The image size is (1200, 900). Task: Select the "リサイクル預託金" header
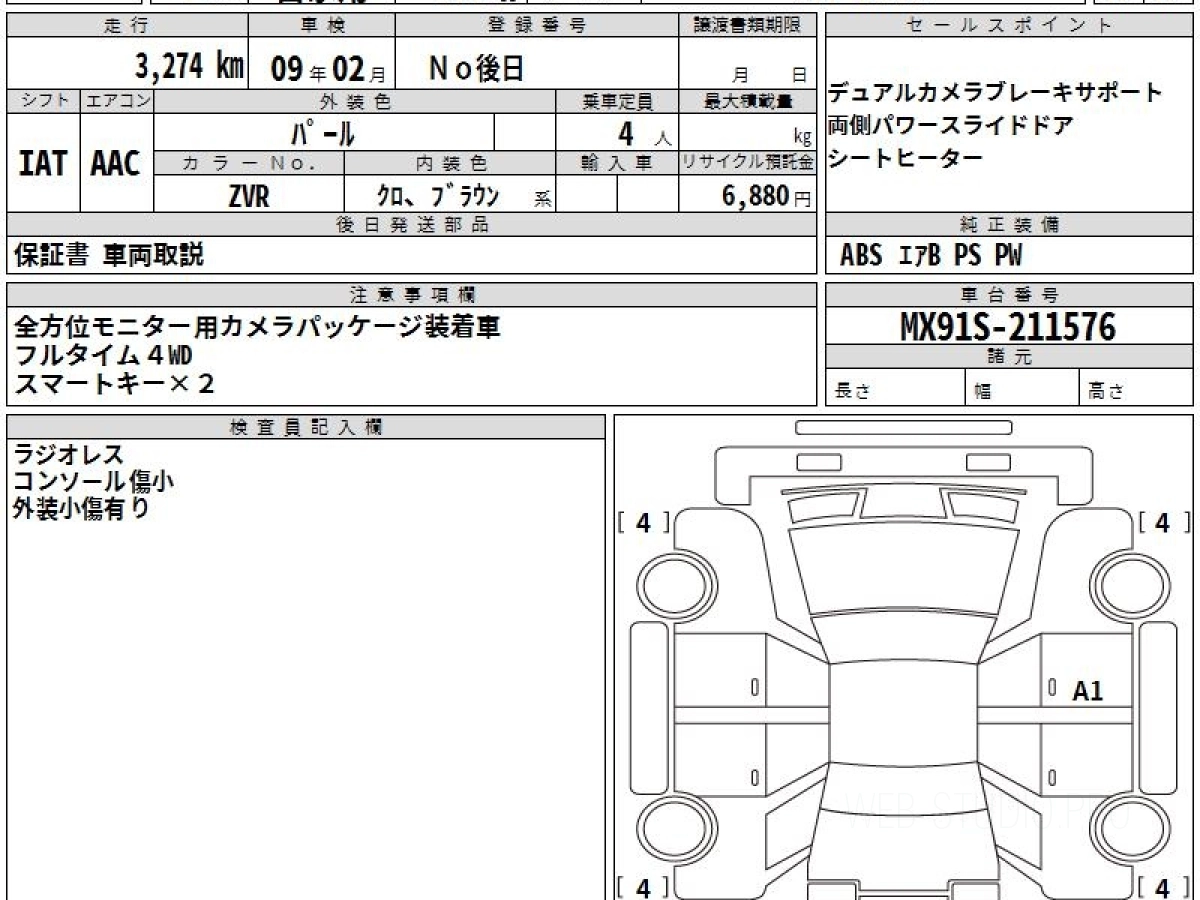click(747, 163)
